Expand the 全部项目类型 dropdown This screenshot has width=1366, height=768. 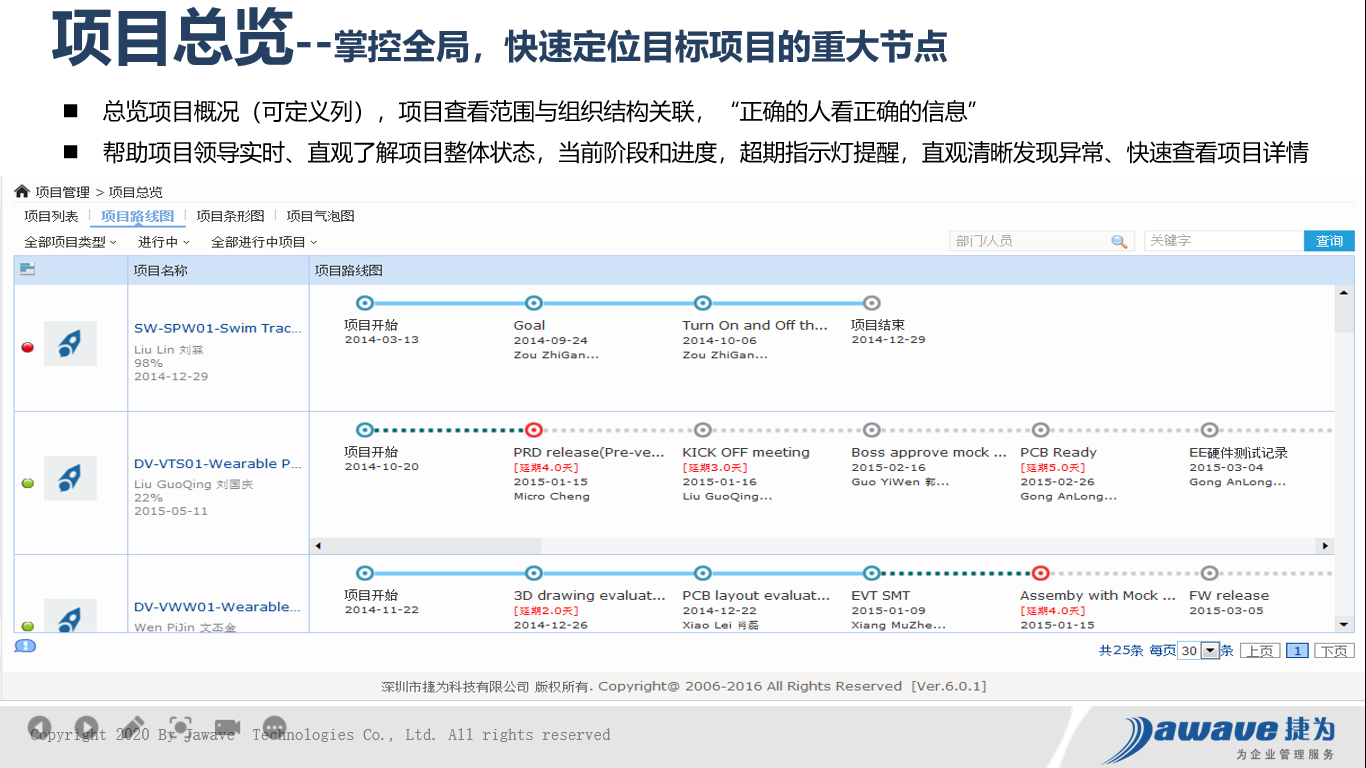coord(70,242)
